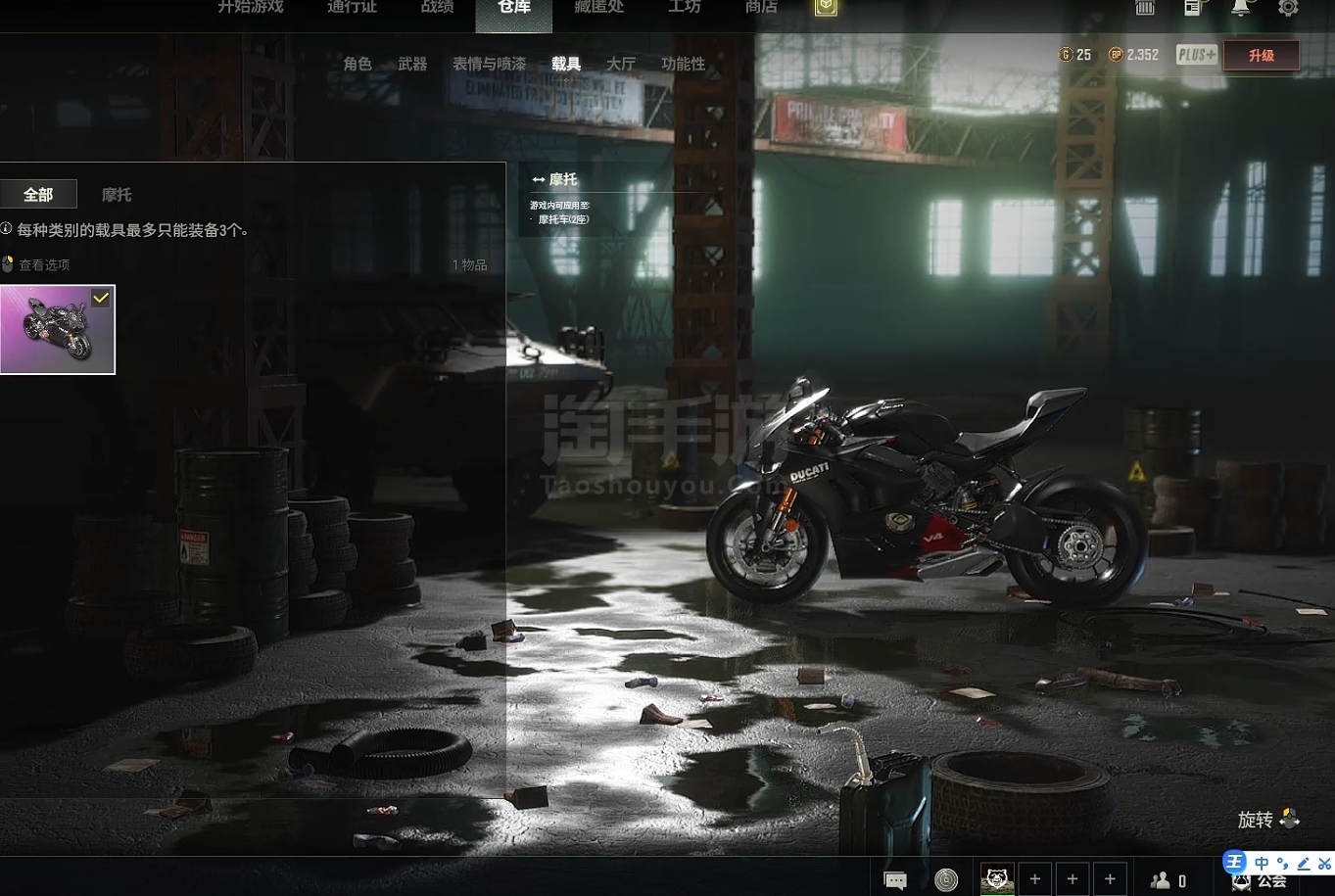Viewport: 1335px width, 896px height.
Task: Select the 摩托 filter tab
Action: (x=117, y=195)
